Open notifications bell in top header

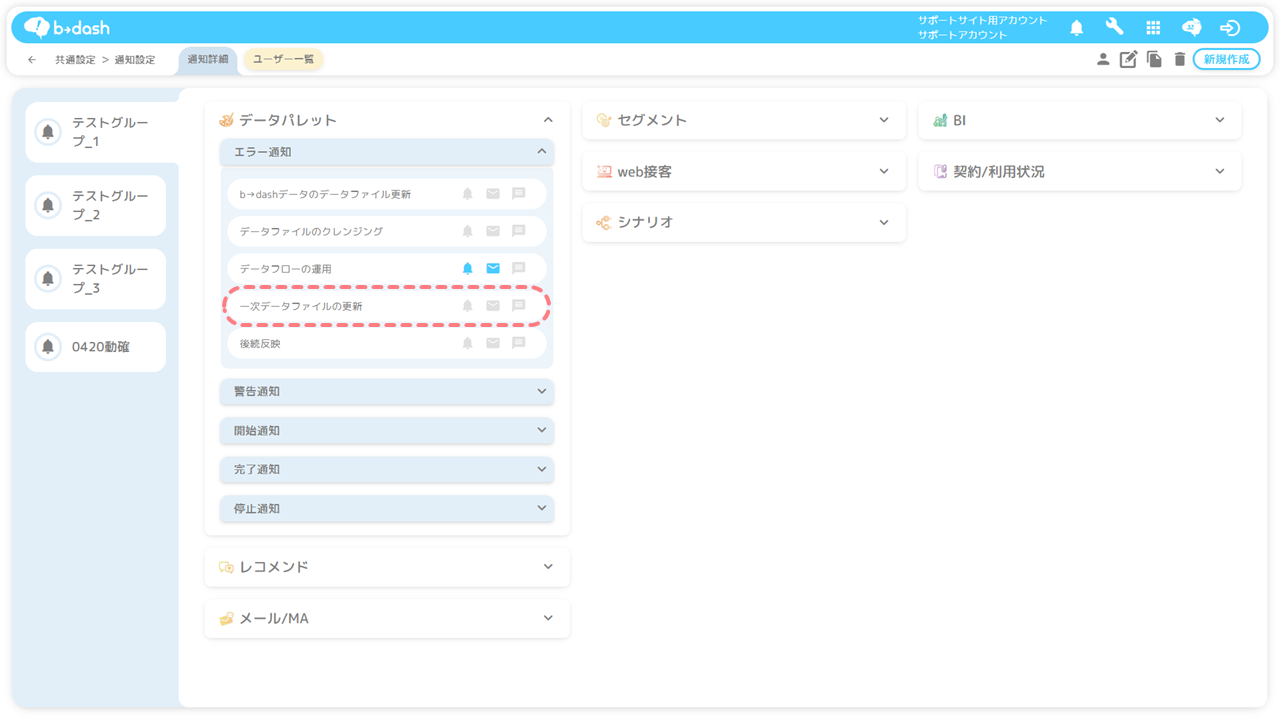click(x=1076, y=28)
